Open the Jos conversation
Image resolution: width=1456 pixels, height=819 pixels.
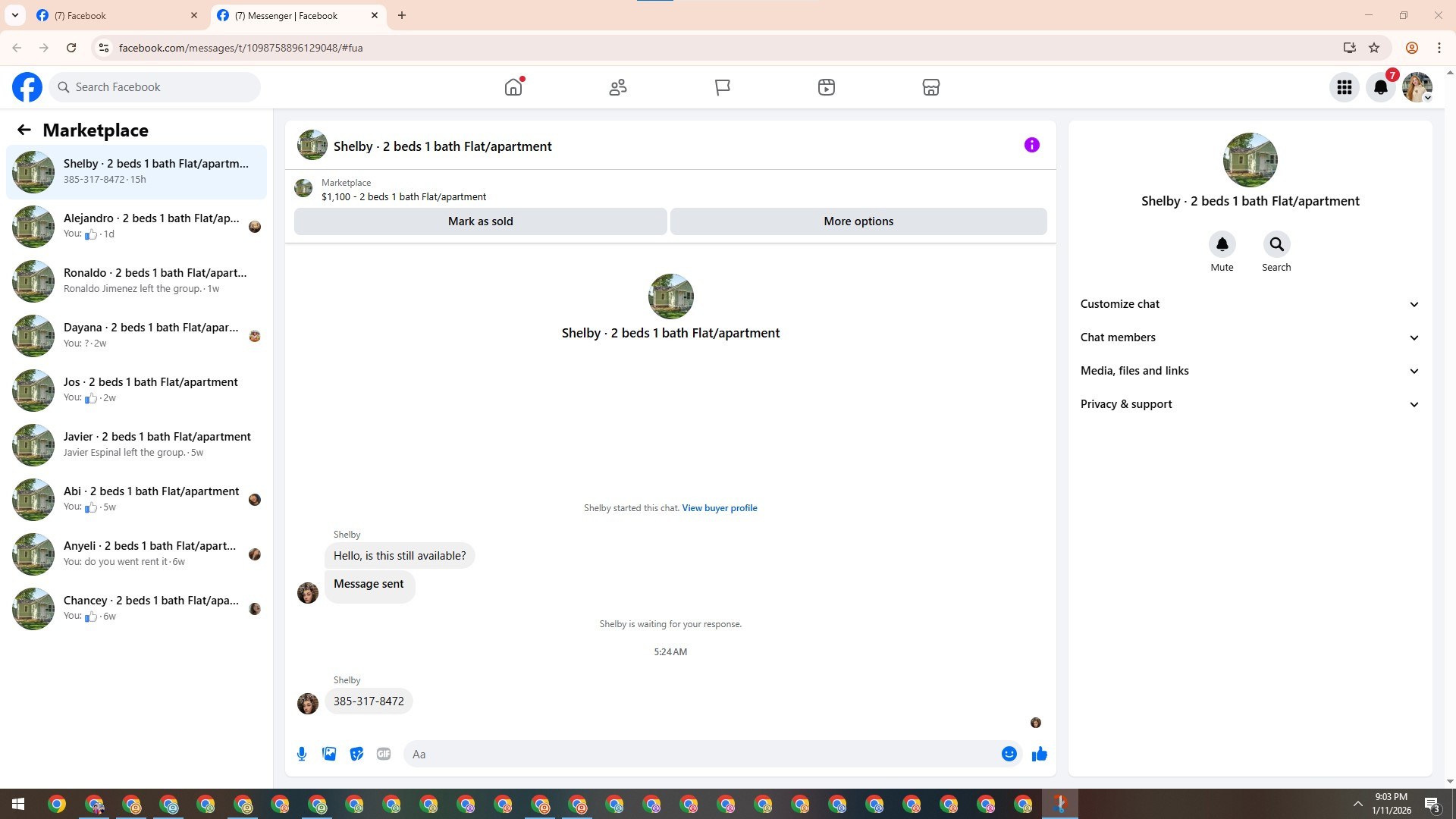(x=136, y=391)
